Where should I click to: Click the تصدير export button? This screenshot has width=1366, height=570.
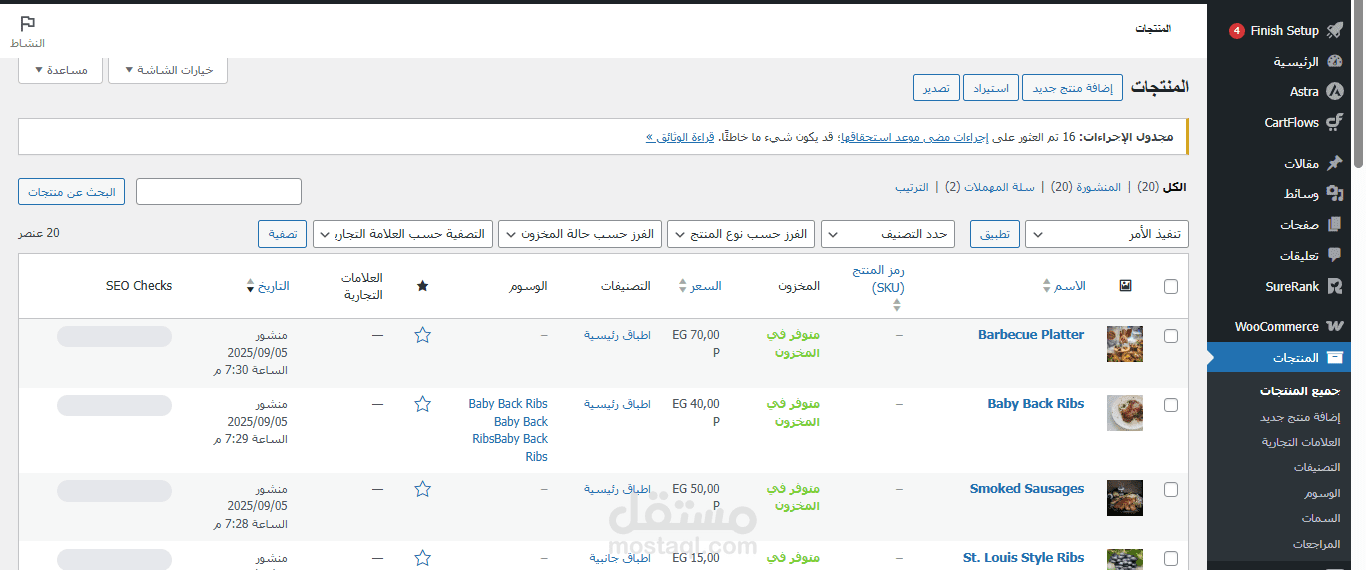click(936, 88)
